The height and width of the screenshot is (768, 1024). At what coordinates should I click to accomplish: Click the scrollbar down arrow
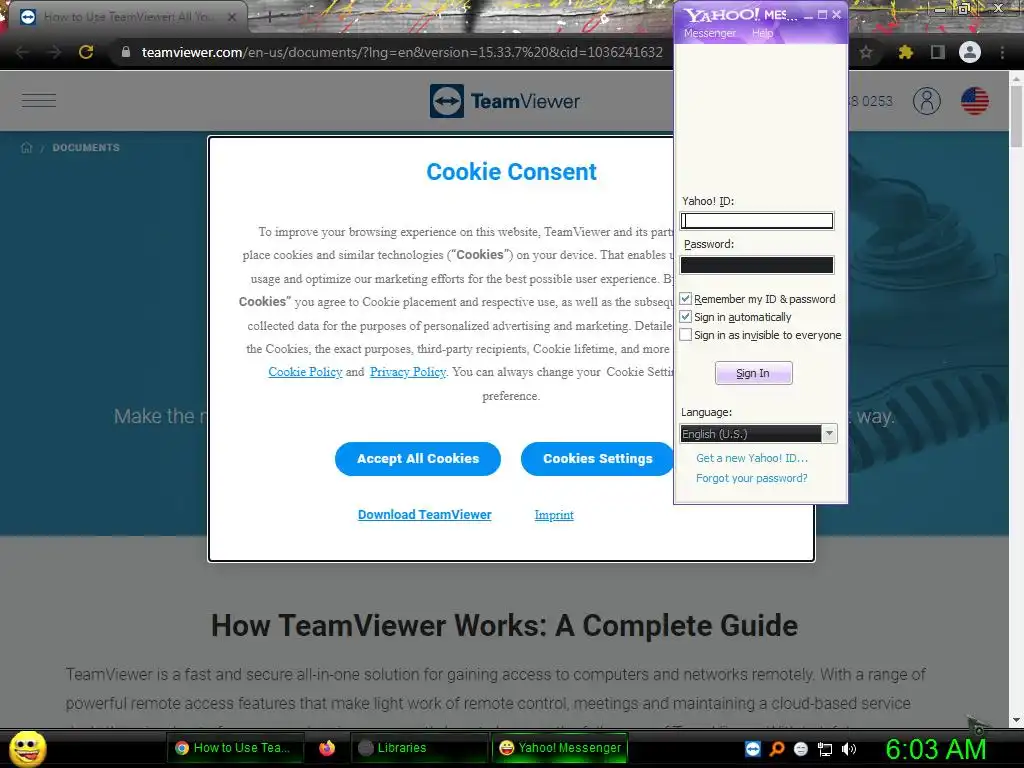coord(1016,720)
